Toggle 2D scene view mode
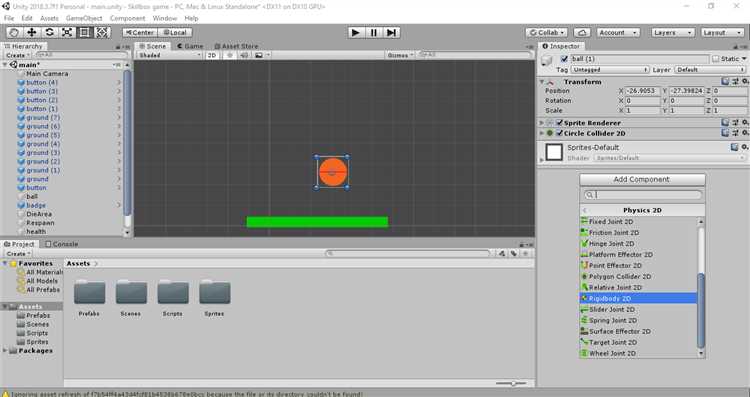The width and height of the screenshot is (750, 397). [x=212, y=55]
